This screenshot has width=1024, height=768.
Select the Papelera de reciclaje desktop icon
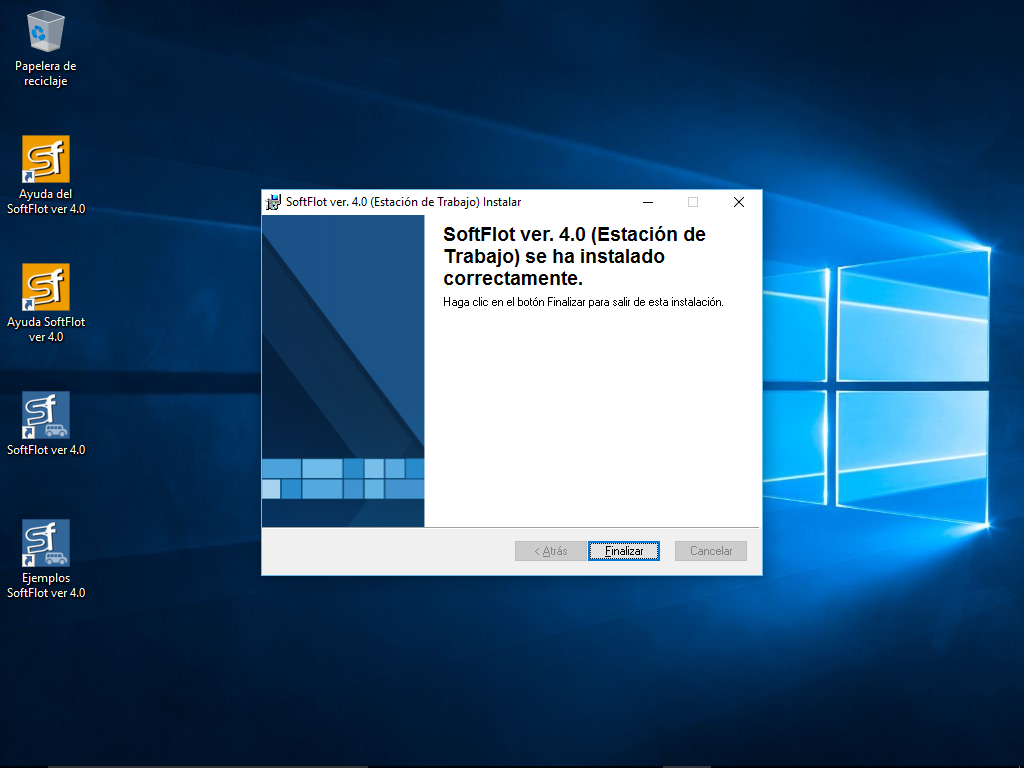tap(46, 31)
